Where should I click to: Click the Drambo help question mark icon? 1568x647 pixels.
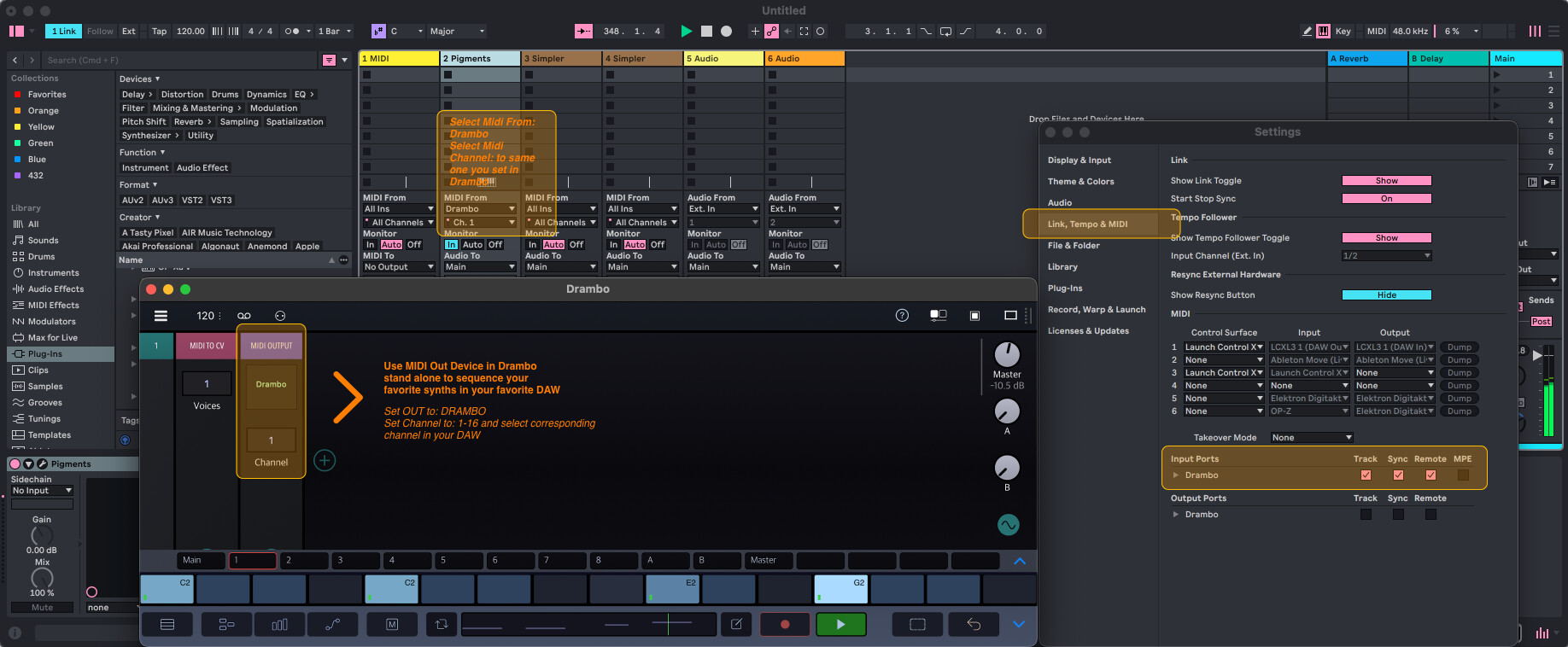pos(902,316)
